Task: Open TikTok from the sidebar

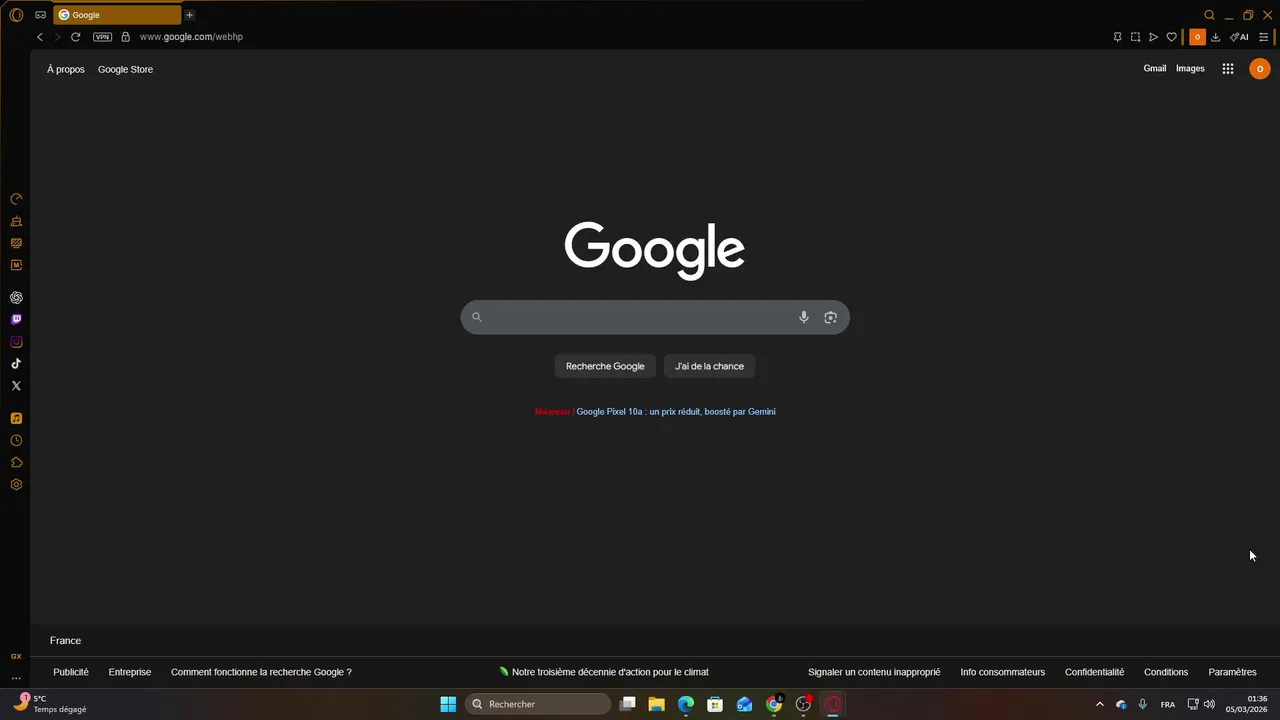Action: [x=16, y=364]
